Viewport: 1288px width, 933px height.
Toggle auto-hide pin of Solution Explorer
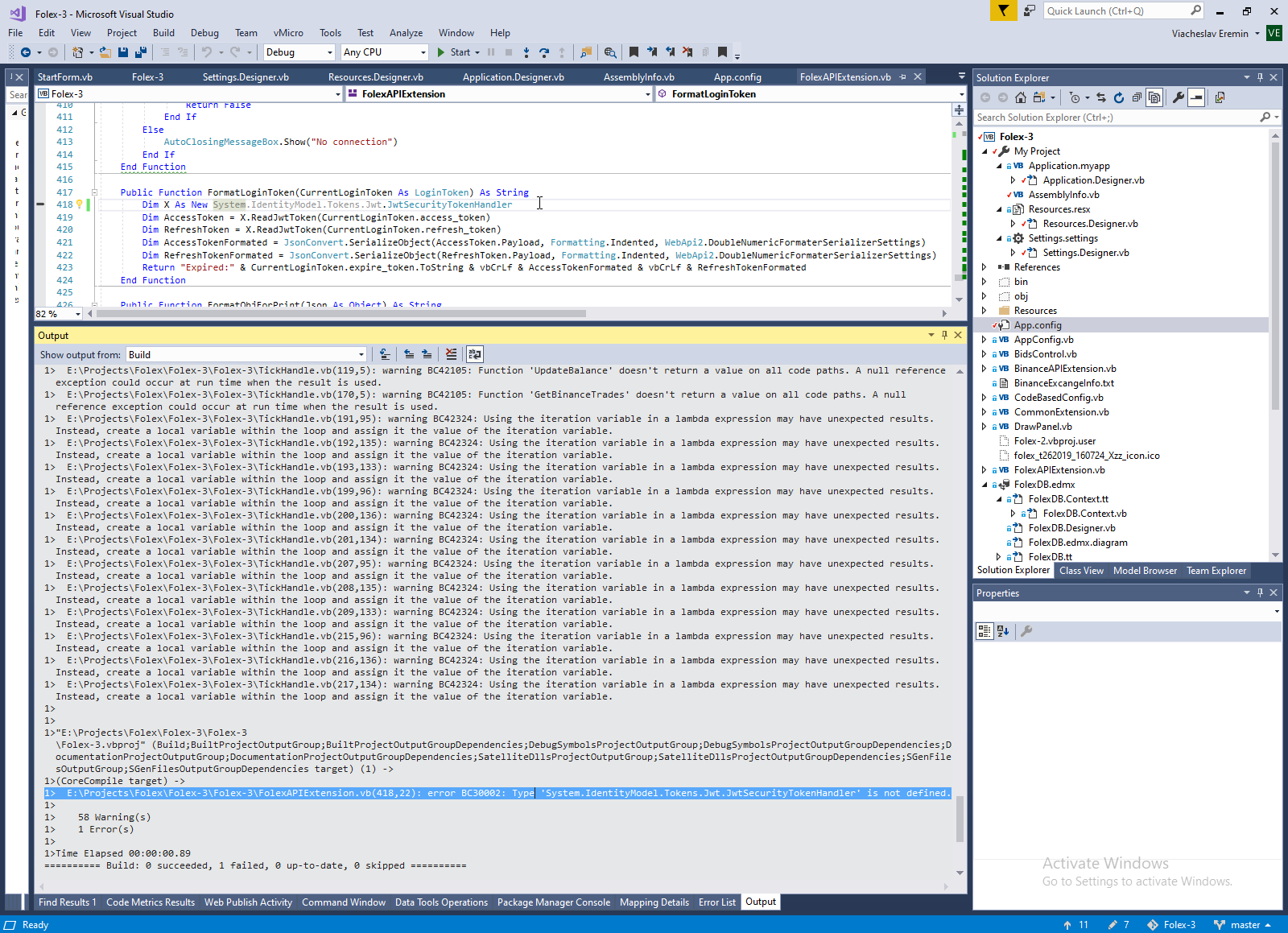click(x=1260, y=77)
